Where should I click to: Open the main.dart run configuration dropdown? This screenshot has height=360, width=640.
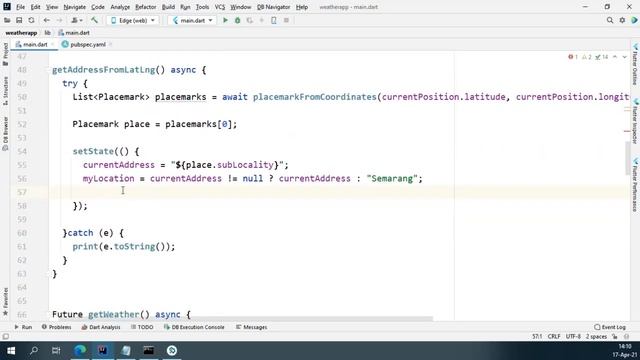point(193,20)
